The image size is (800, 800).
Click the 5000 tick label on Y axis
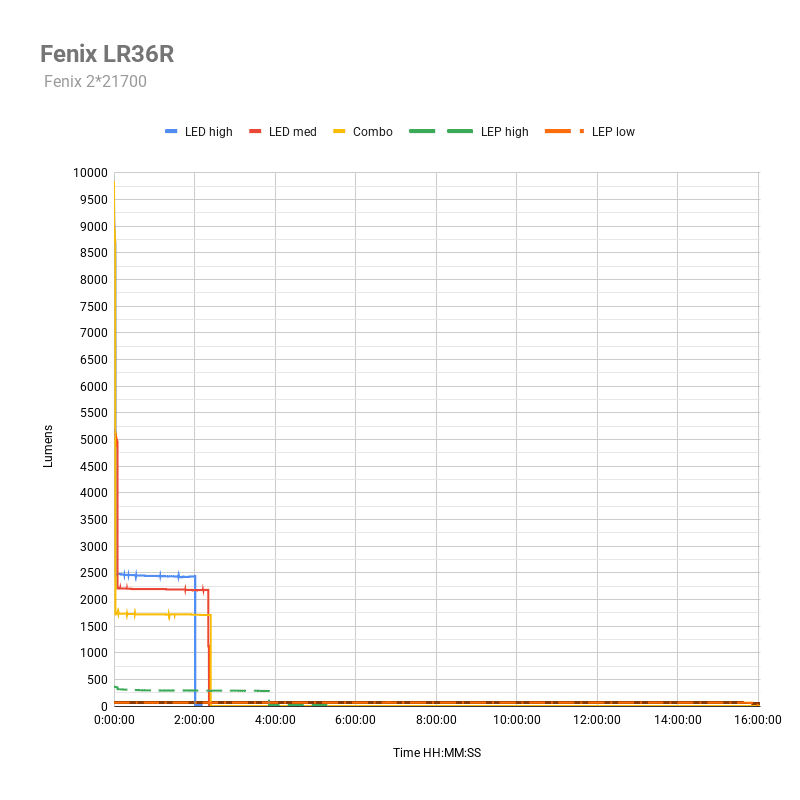pyautogui.click(x=92, y=440)
